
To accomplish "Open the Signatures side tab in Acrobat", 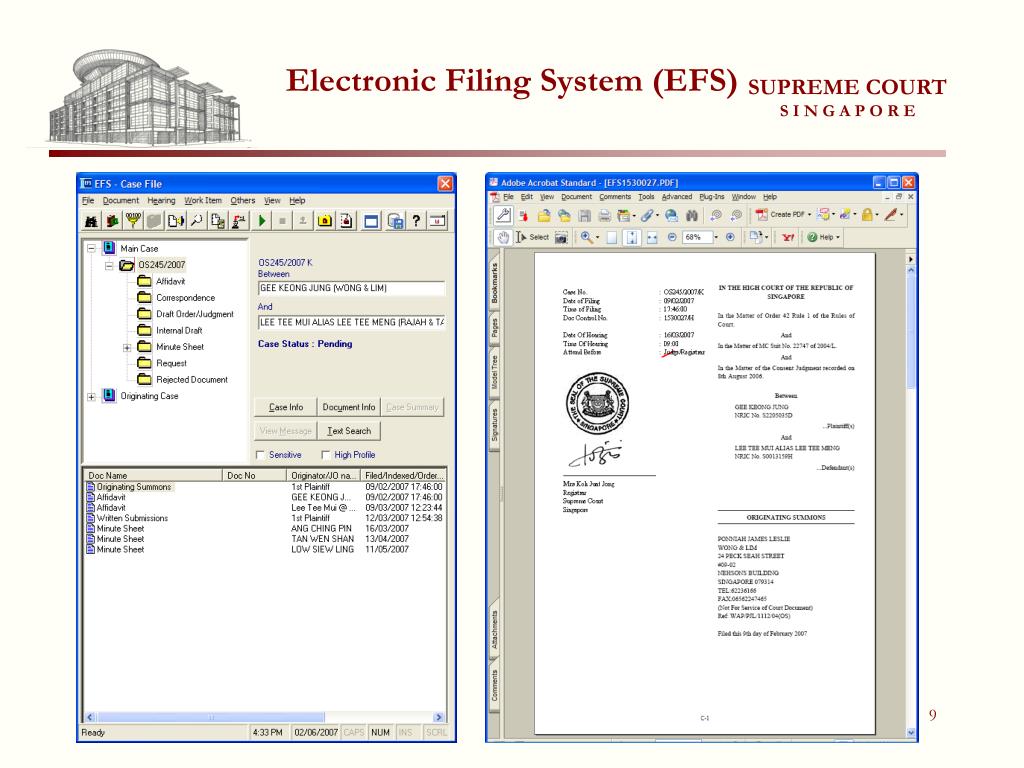I will [495, 424].
